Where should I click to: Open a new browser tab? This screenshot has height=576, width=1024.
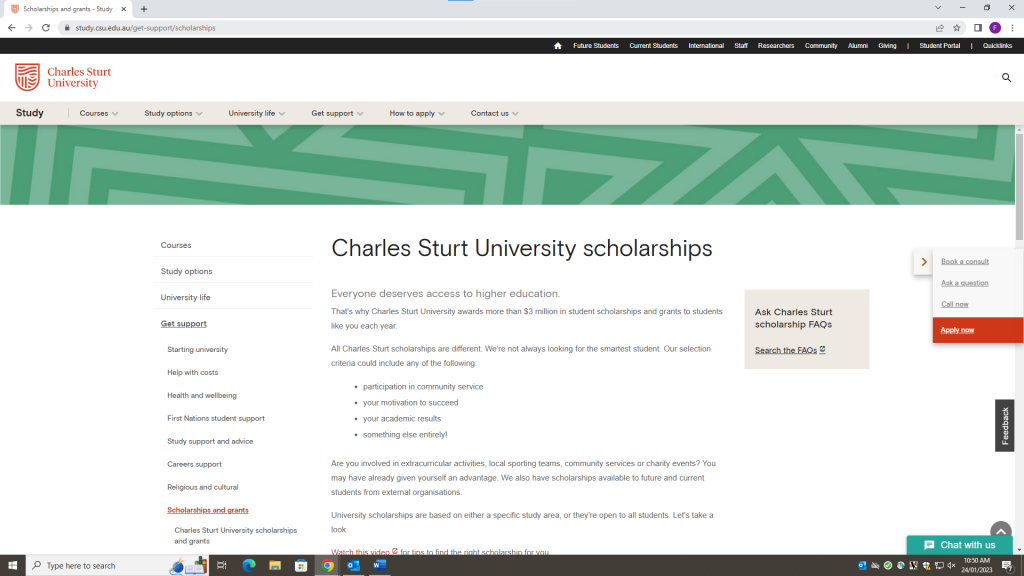pyautogui.click(x=144, y=9)
